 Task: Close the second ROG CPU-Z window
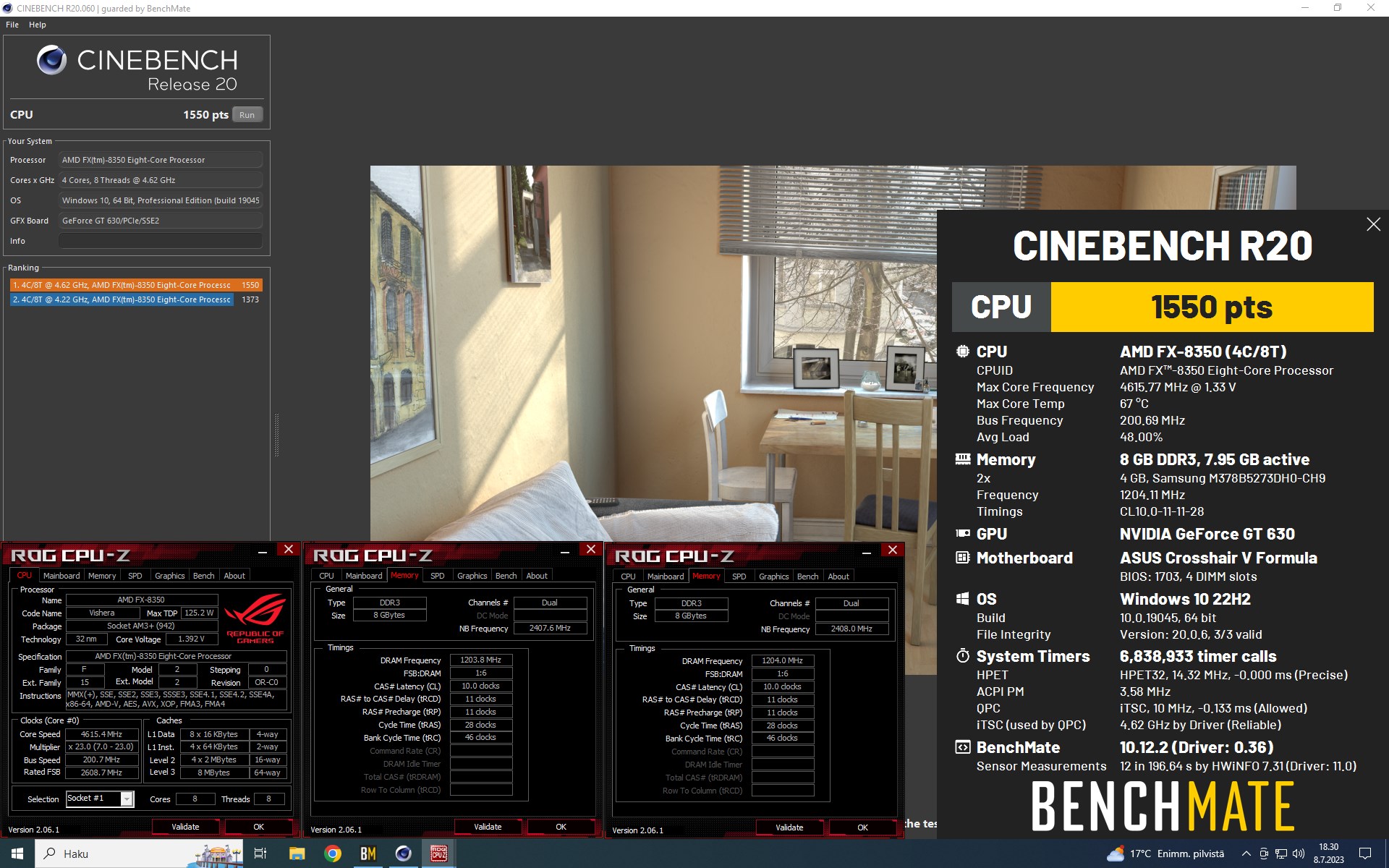[591, 550]
